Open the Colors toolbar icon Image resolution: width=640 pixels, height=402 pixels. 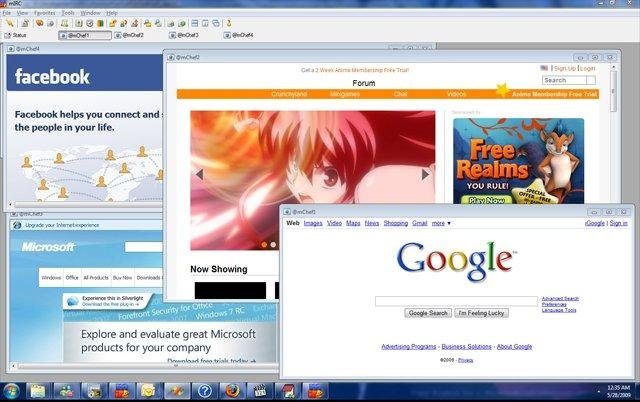coord(100,23)
